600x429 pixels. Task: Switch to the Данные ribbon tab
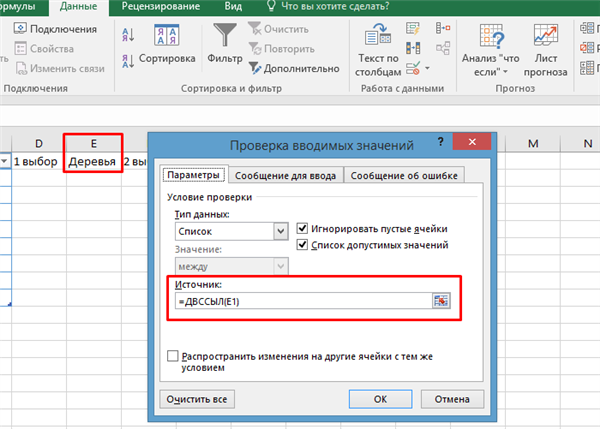(x=78, y=7)
